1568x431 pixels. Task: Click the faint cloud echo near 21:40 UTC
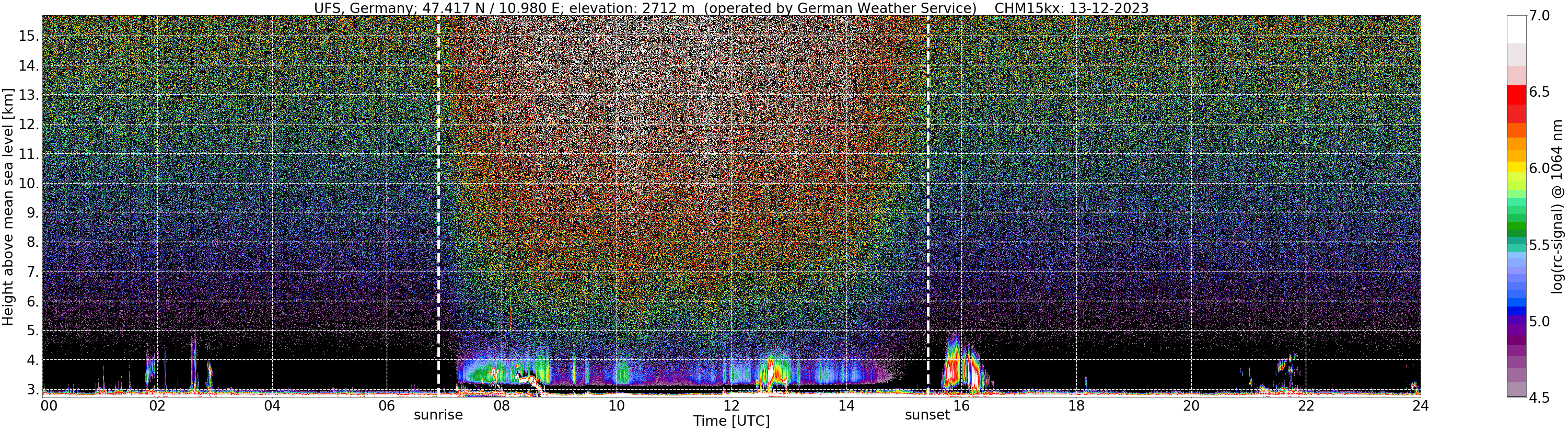(1288, 364)
